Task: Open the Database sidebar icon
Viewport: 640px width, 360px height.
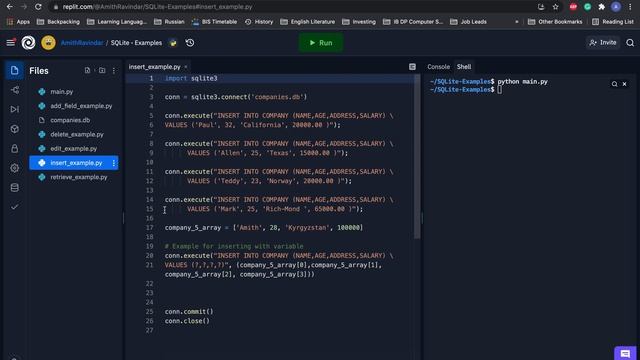Action: (15, 187)
